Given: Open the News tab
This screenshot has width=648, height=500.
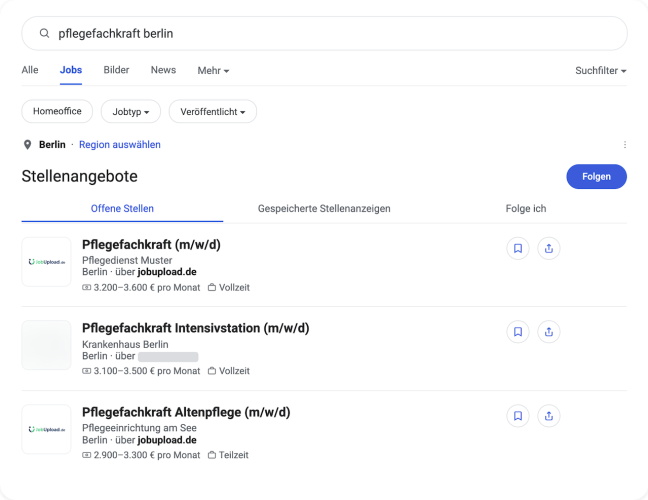Looking at the screenshot, I should (163, 70).
